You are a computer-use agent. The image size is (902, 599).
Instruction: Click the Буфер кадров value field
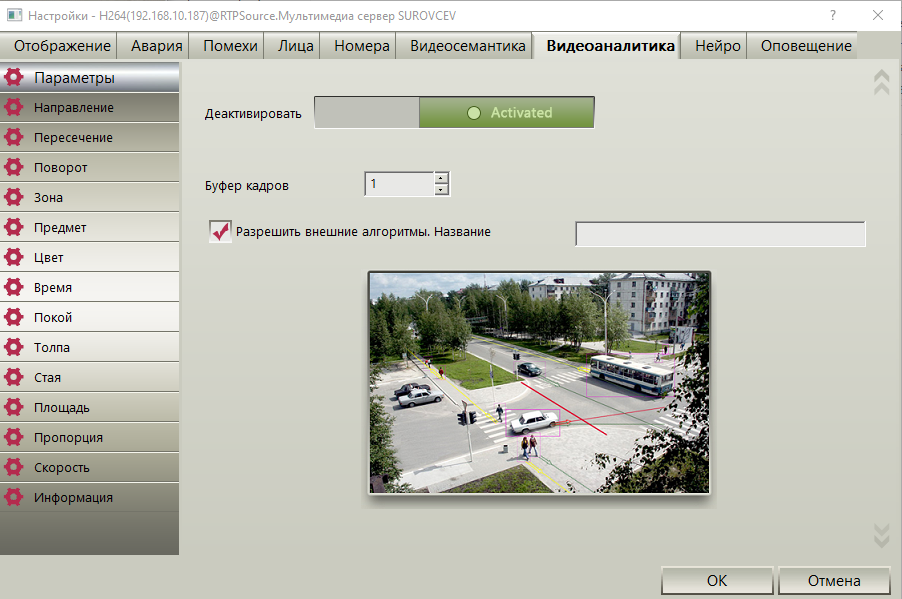[399, 184]
